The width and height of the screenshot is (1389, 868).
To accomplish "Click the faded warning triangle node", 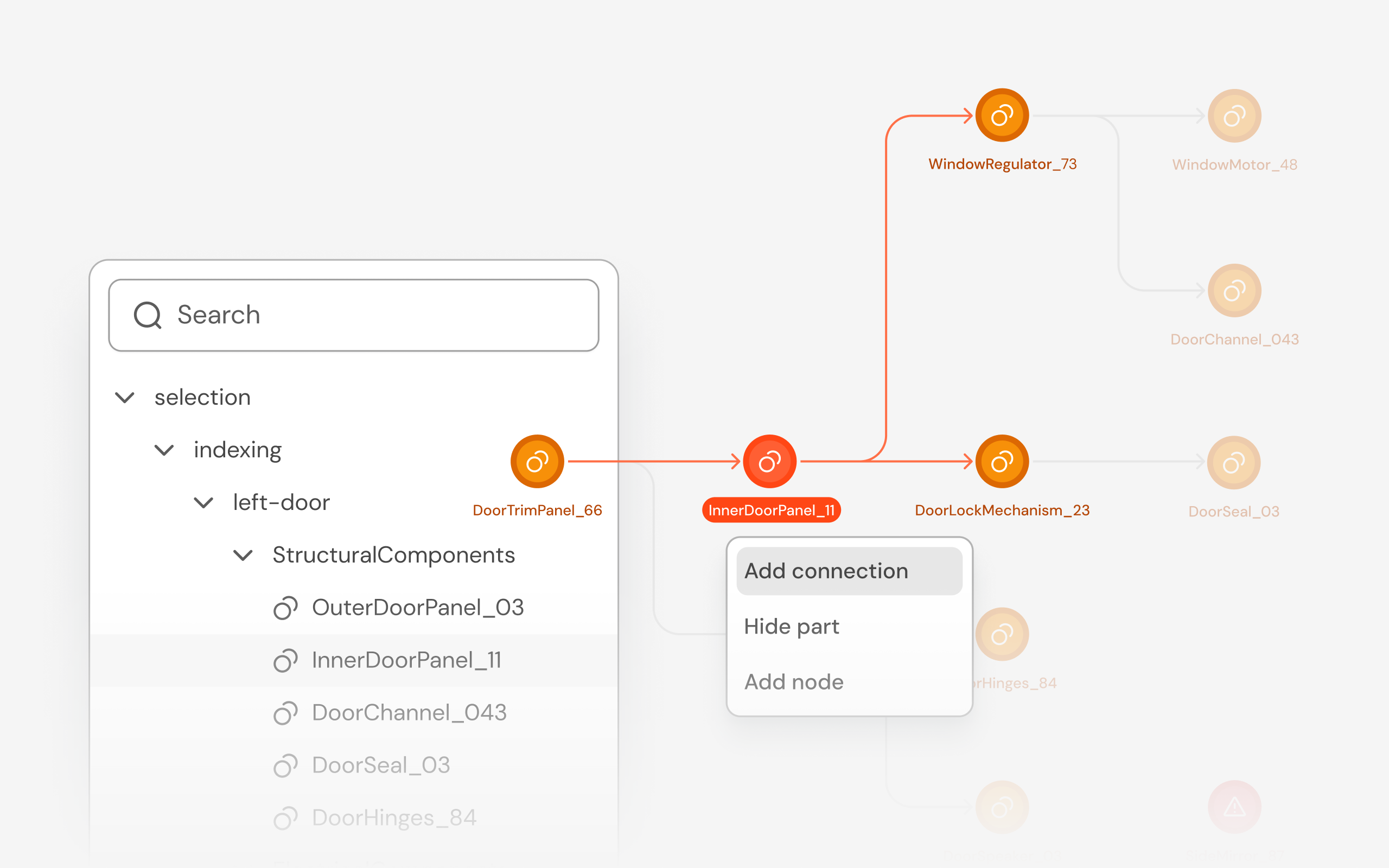I will (1234, 807).
